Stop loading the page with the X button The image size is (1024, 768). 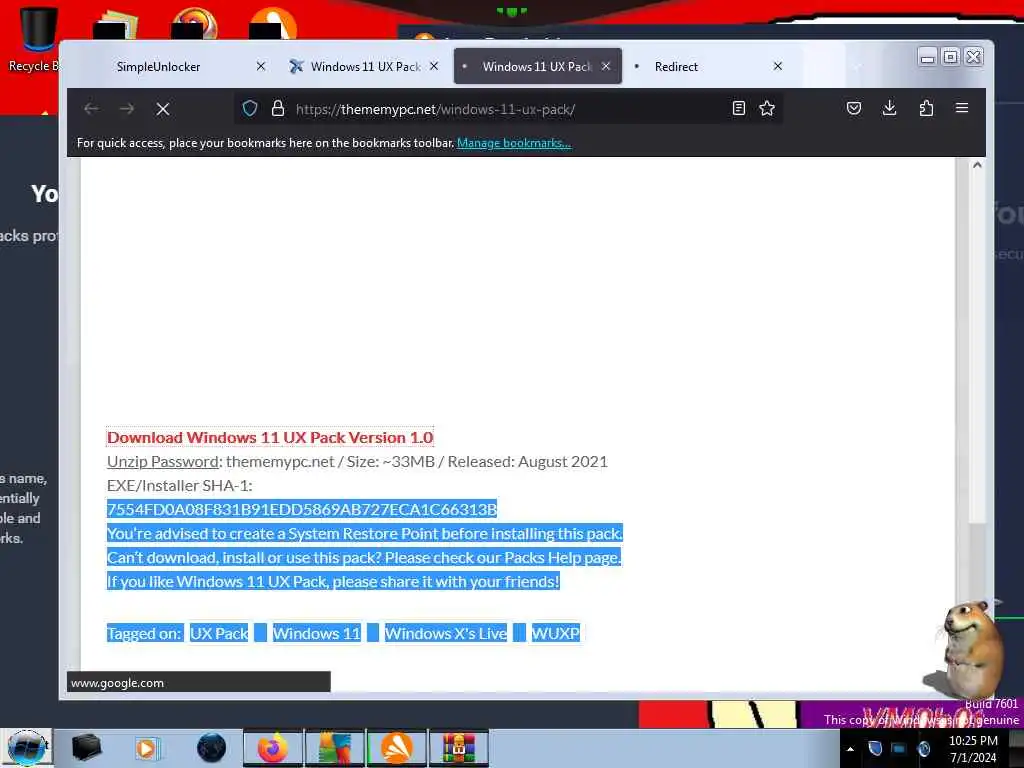163,109
